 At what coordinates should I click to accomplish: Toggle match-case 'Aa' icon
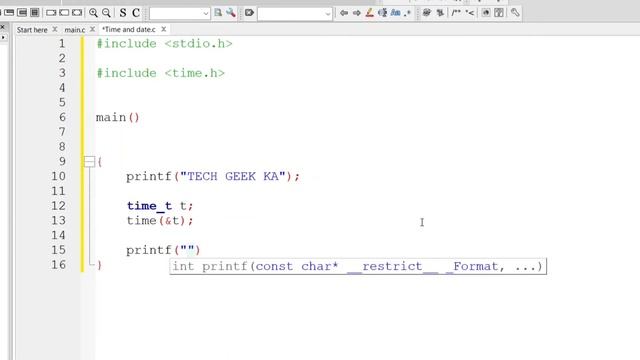click(x=395, y=13)
